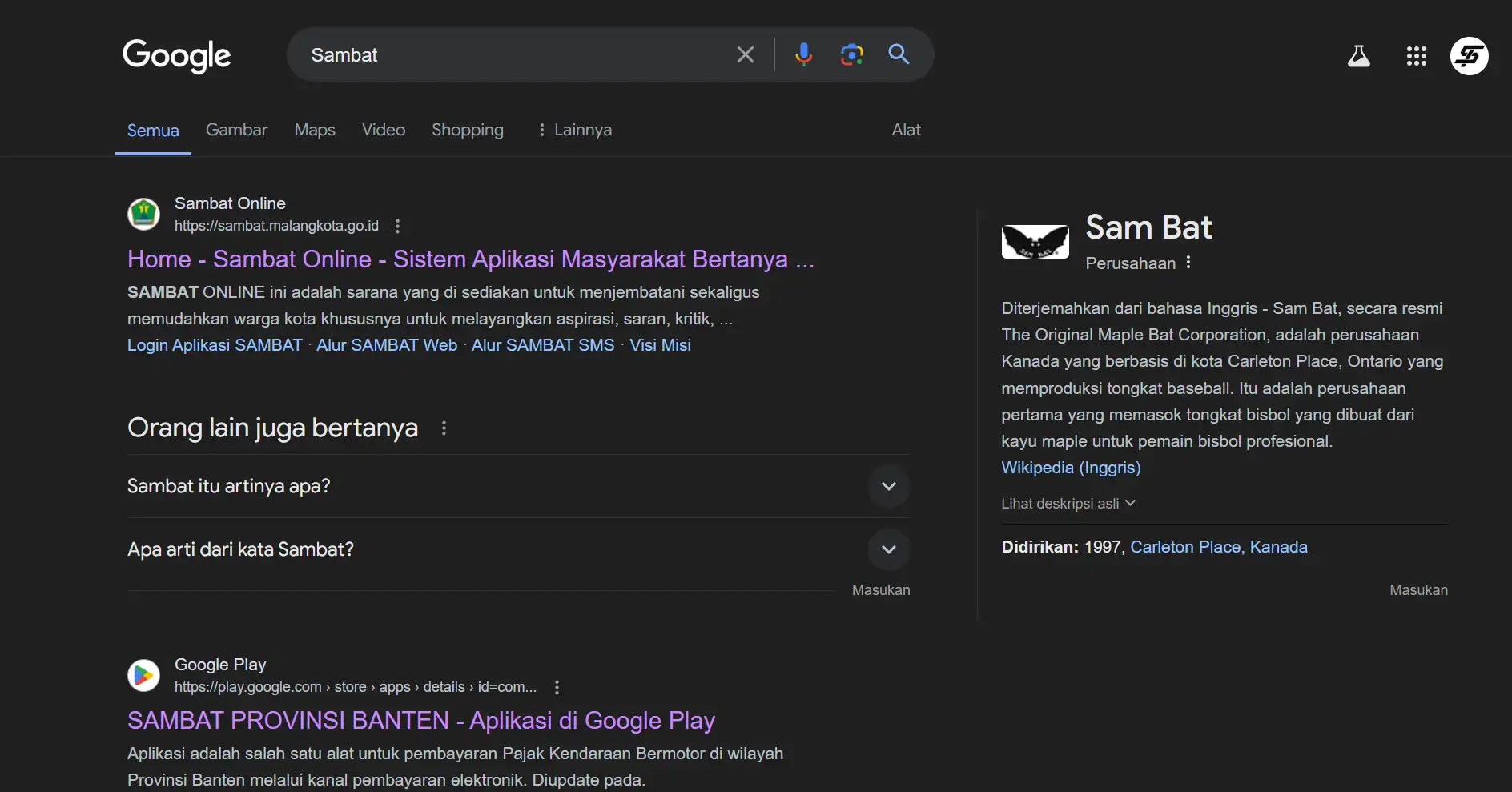Screen dimensions: 1512x792
Task: Click the play.google.com URL breadcrumb
Action: pos(356,687)
